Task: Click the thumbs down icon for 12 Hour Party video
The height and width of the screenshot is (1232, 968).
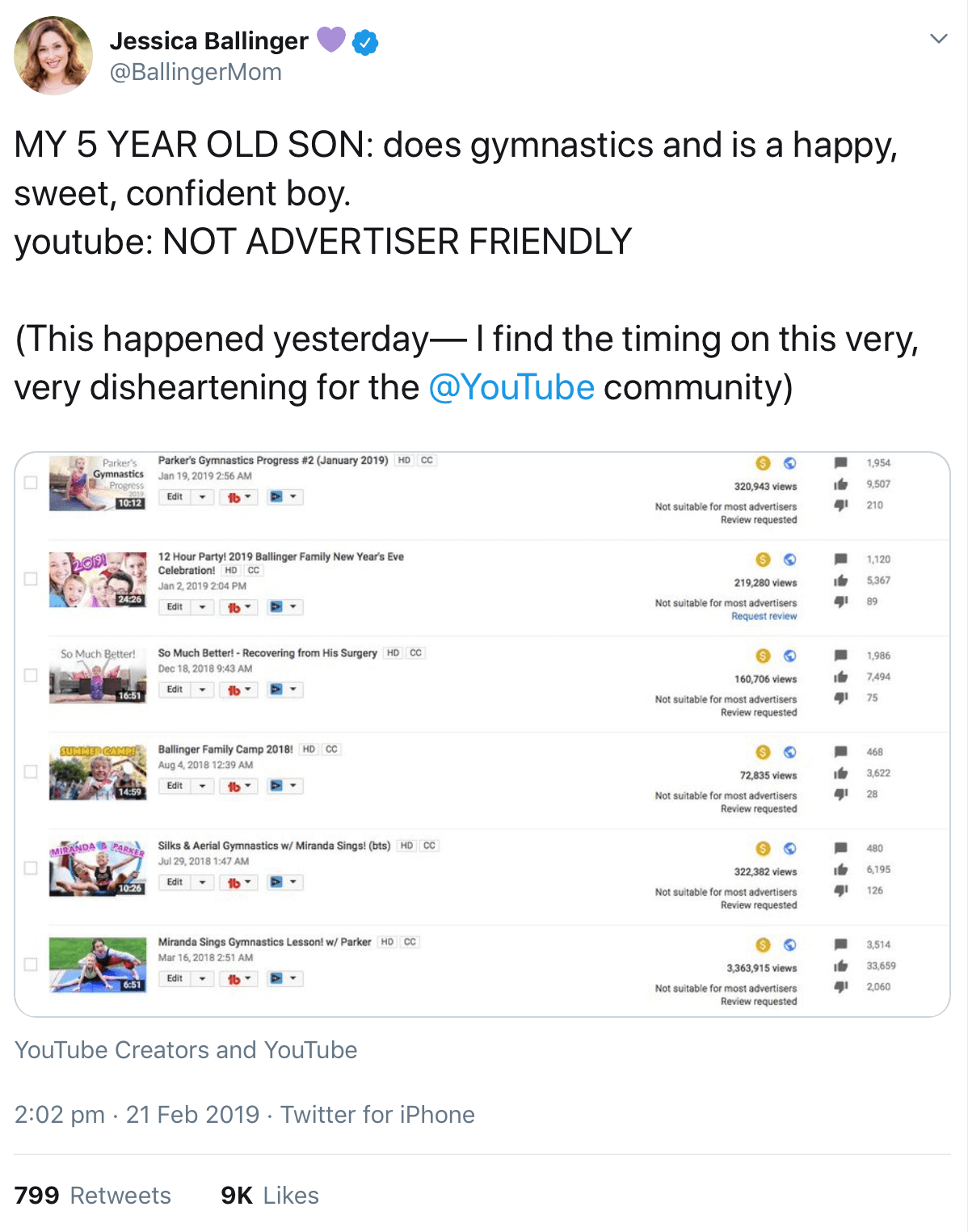Action: 840,601
